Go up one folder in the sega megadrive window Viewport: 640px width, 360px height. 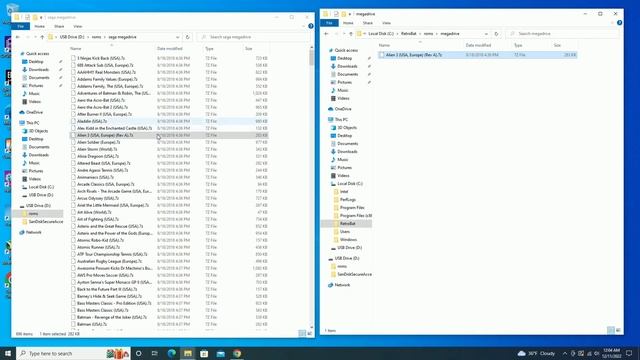click(x=42, y=37)
